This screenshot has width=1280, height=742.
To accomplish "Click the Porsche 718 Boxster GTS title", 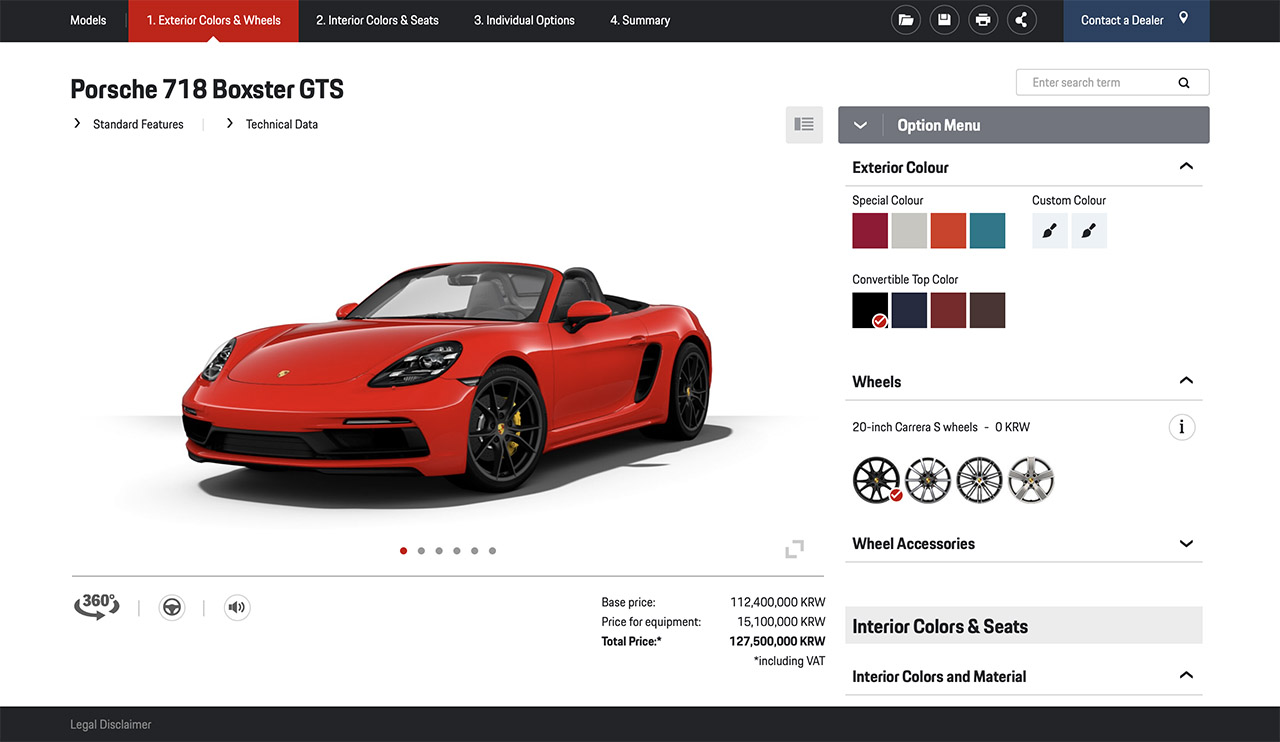I will click(x=207, y=89).
